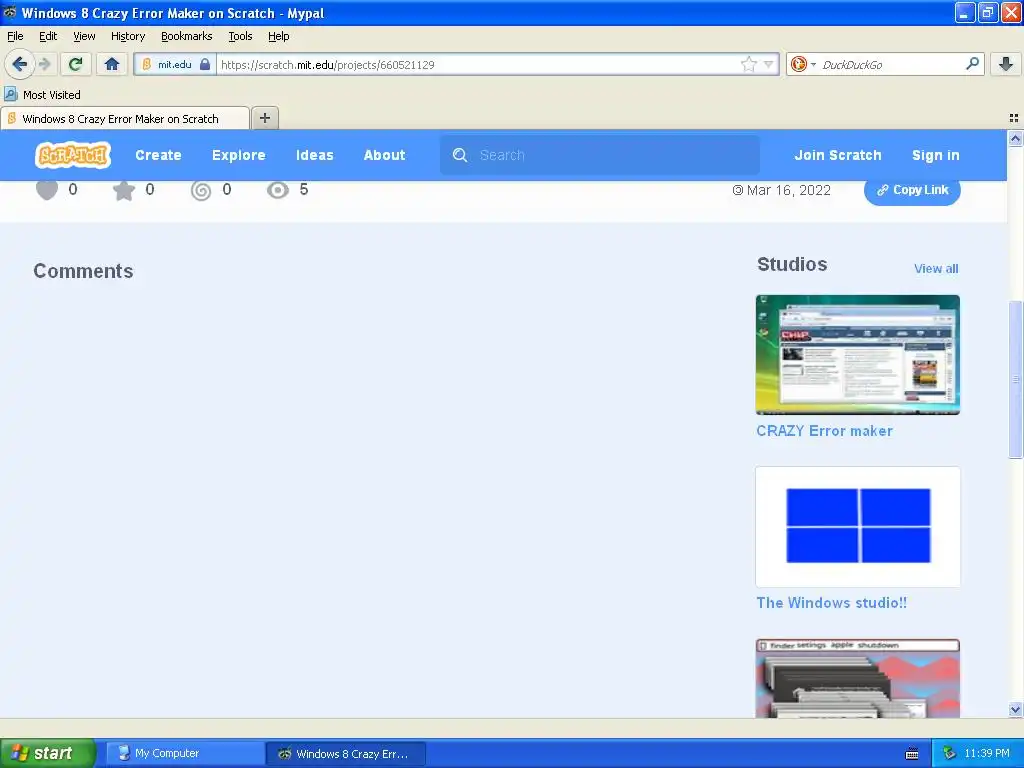Click View all studios link
Screen dimensions: 1024x768
[x=936, y=268]
